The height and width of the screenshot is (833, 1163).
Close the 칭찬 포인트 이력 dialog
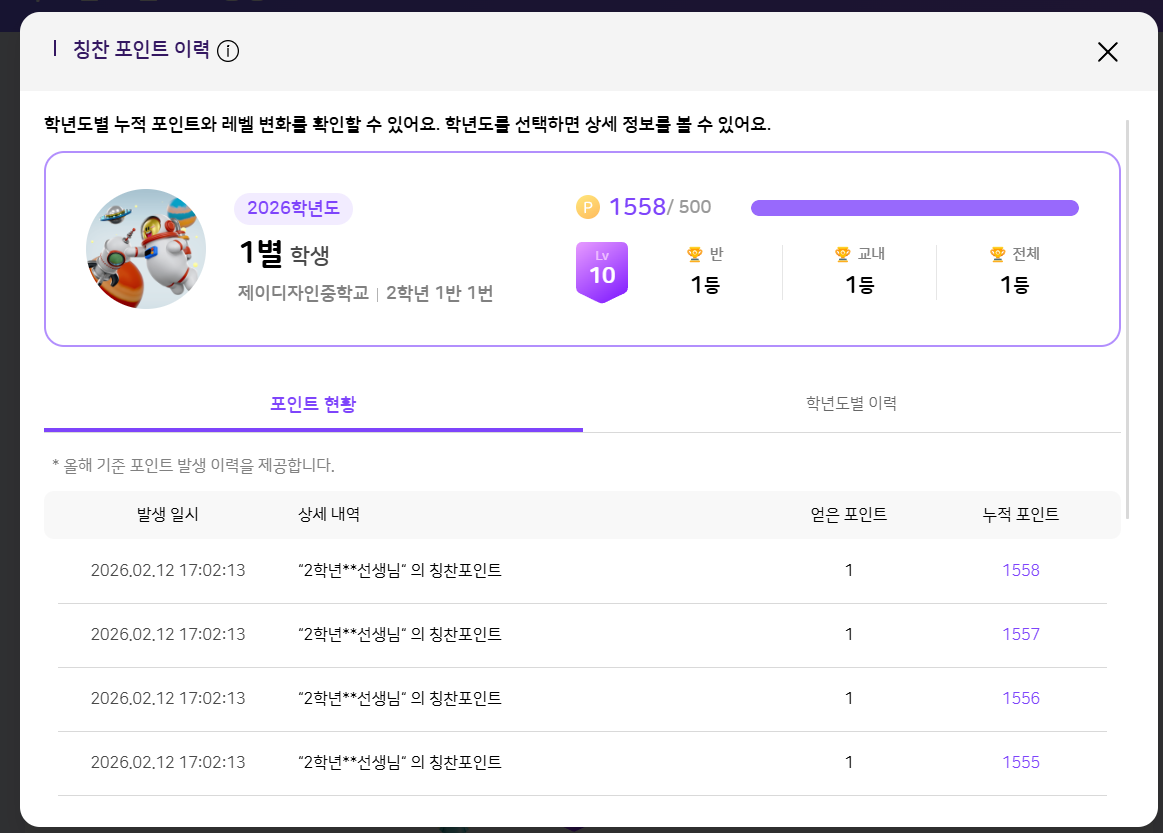coord(1107,52)
